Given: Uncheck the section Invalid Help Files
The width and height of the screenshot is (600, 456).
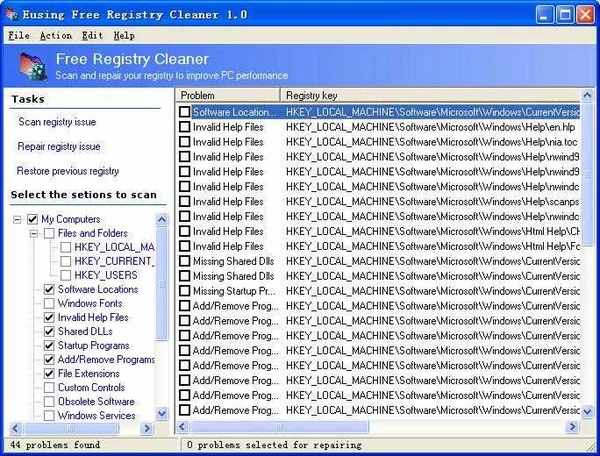Looking at the screenshot, I should 49,318.
